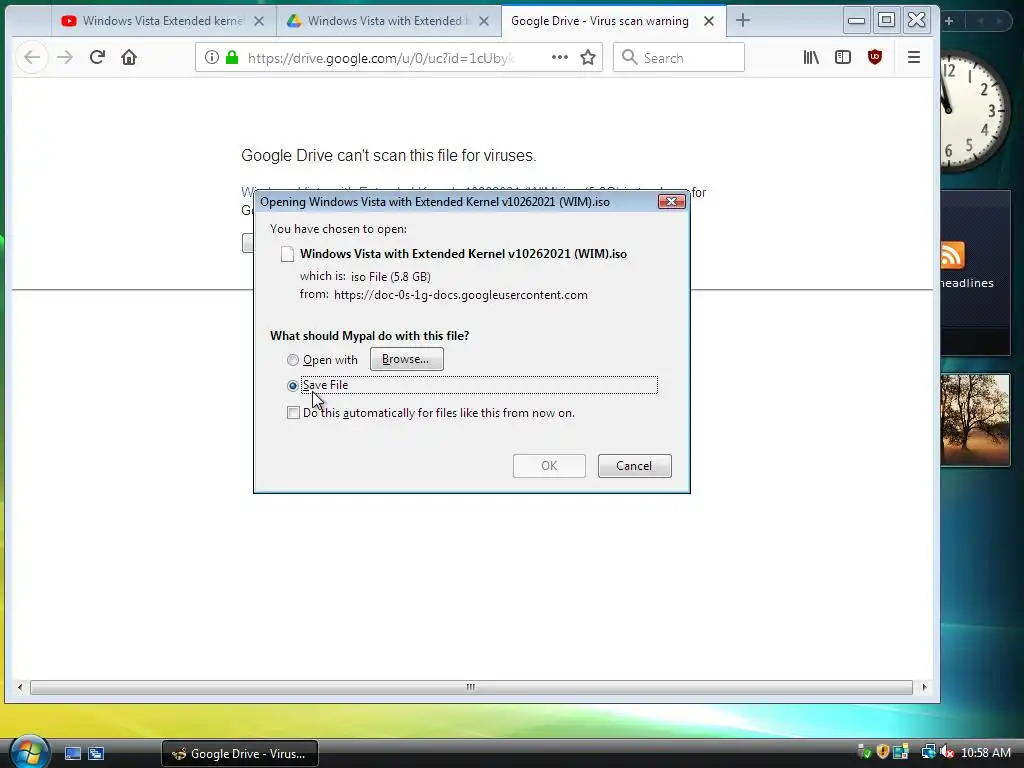Click the horizontal scrollbar left arrow
Viewport: 1024px width, 768px height.
pos(20,687)
